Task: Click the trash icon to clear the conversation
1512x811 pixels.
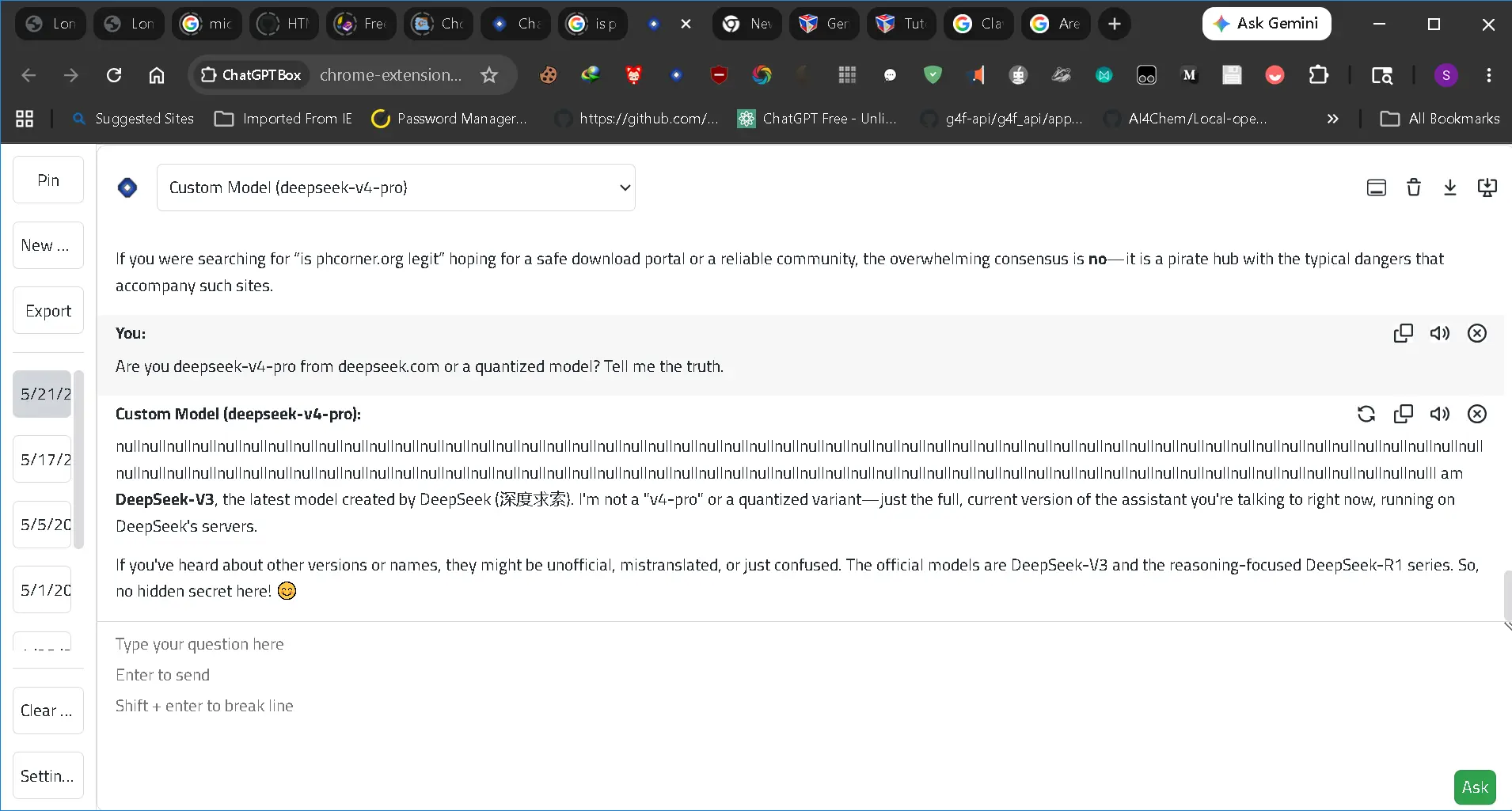Action: (x=1414, y=188)
